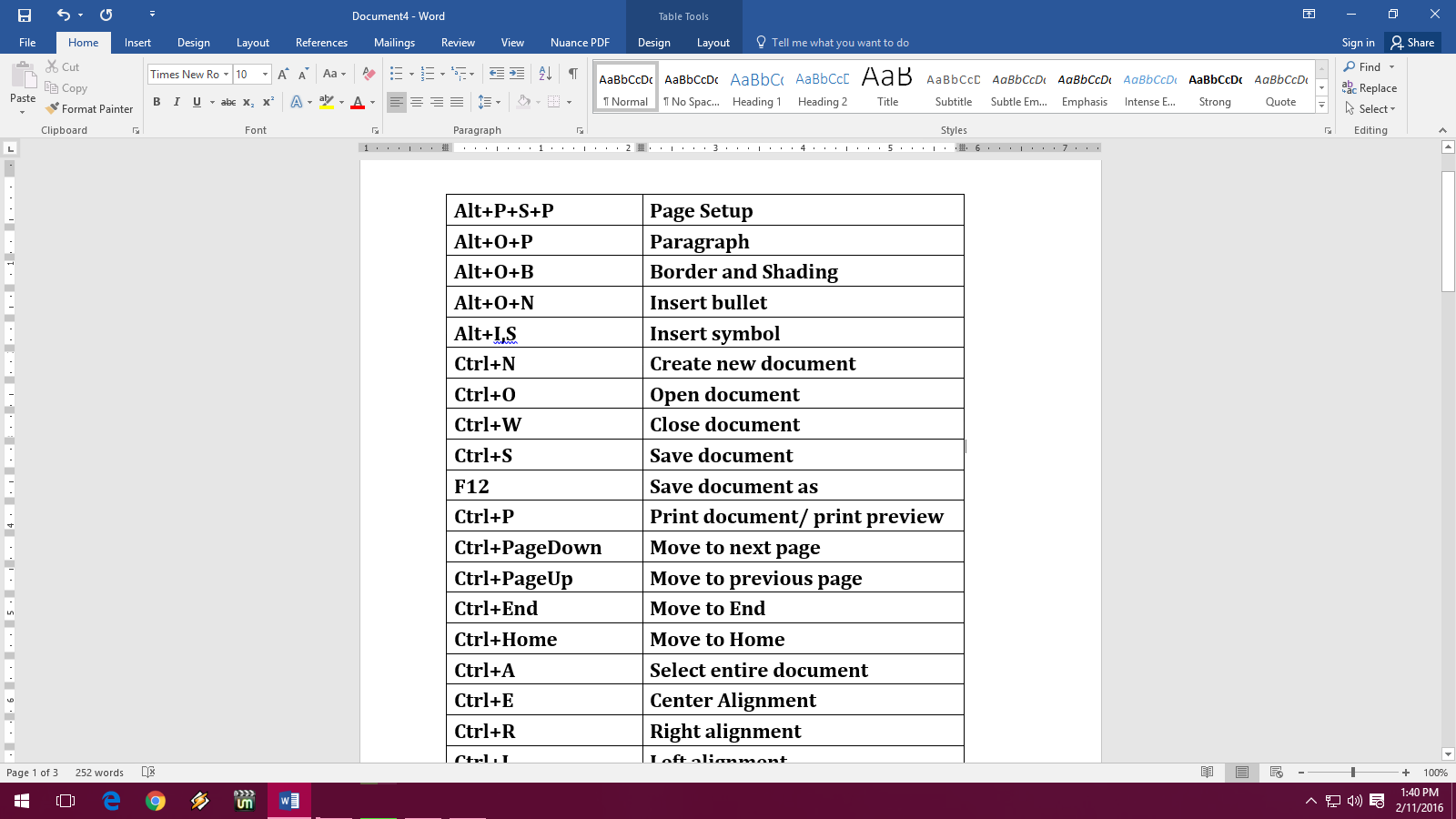Click the Share button
This screenshot has height=819, width=1456.
point(1413,42)
